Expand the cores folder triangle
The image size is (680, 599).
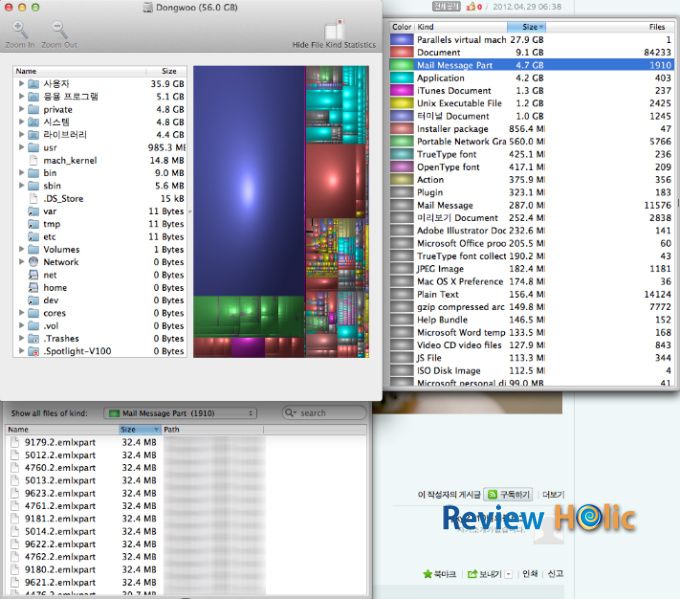click(x=21, y=313)
